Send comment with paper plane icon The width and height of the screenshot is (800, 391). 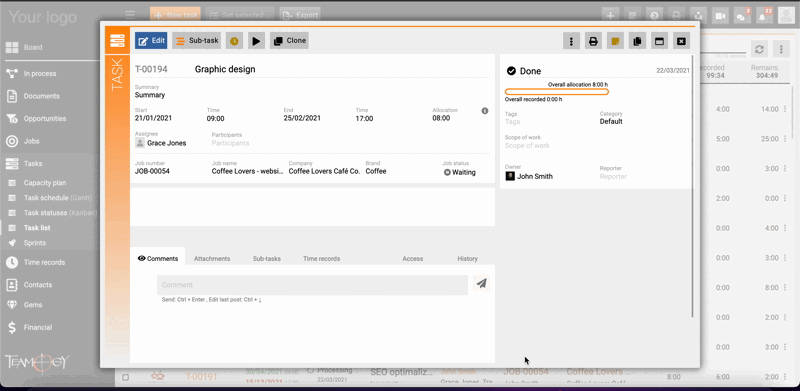click(481, 283)
